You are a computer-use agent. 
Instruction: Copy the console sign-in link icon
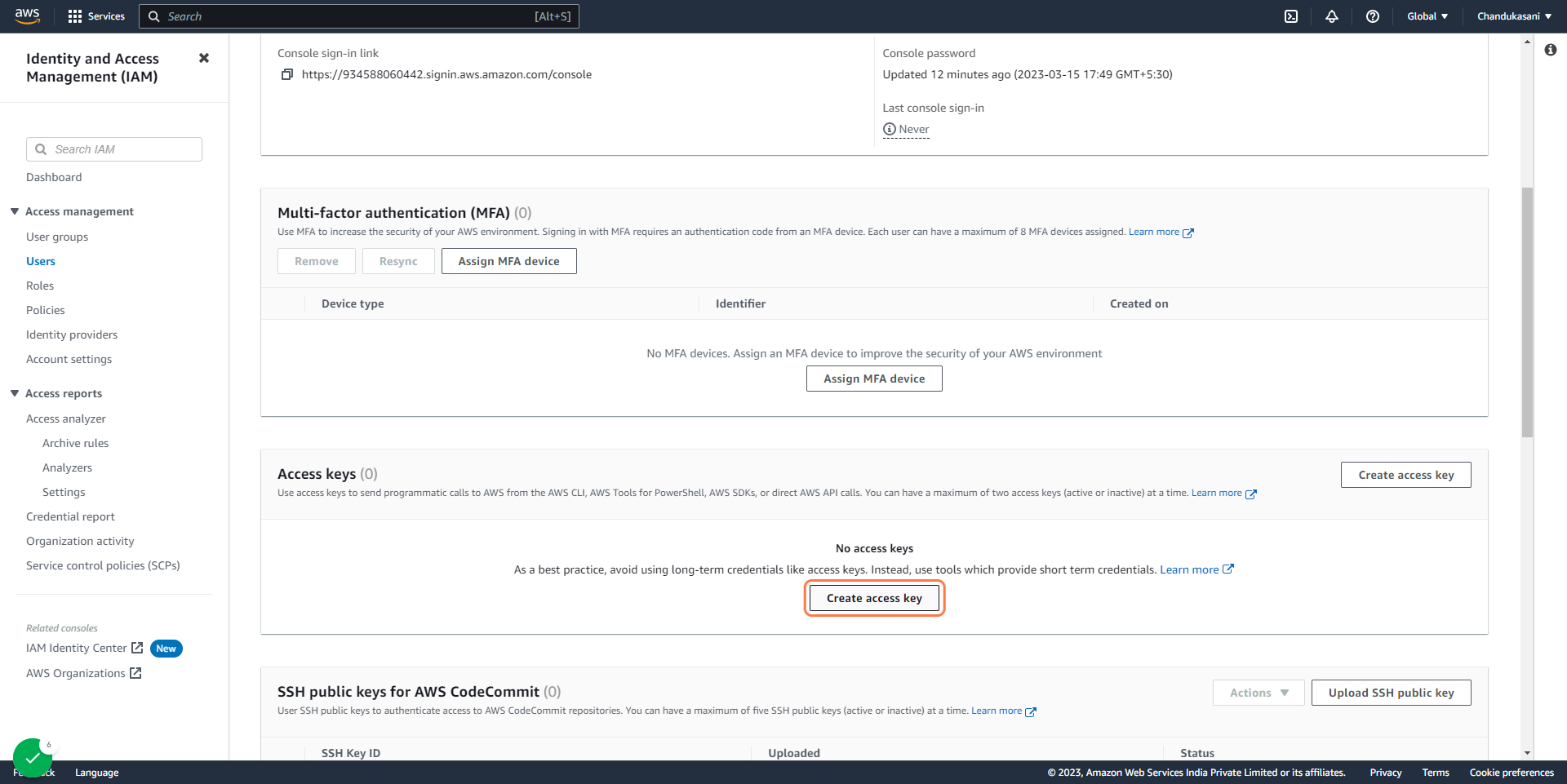tap(287, 74)
